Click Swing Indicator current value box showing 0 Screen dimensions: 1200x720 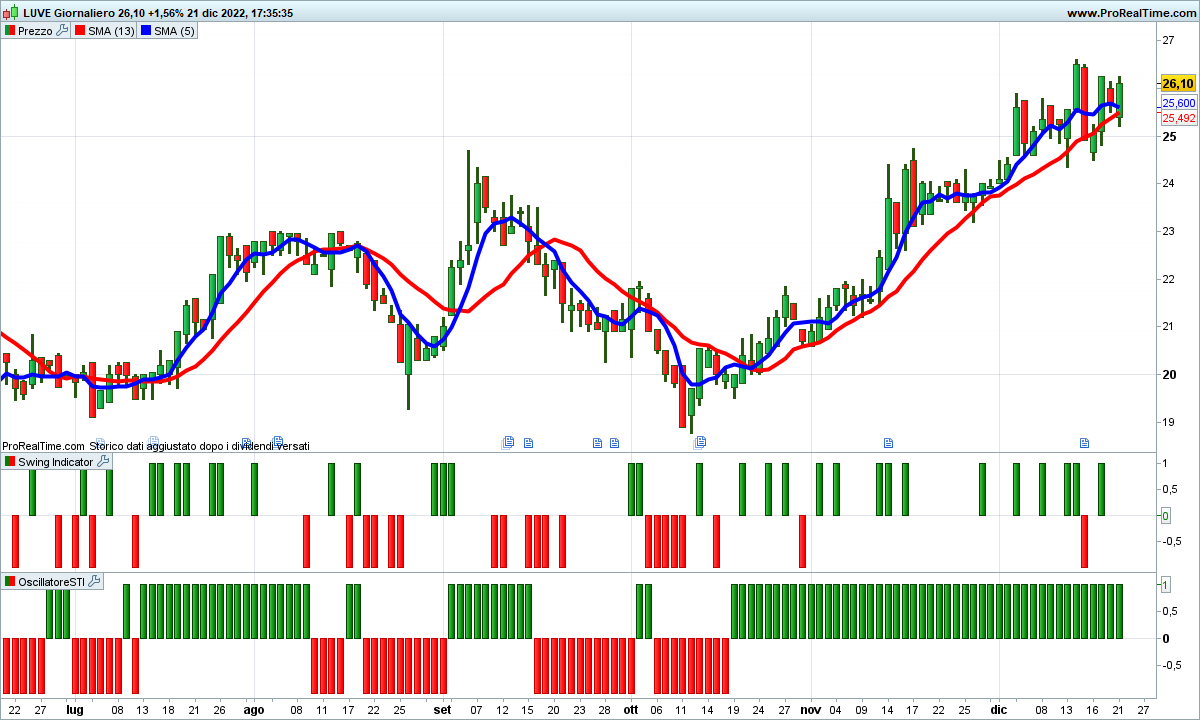1166,515
